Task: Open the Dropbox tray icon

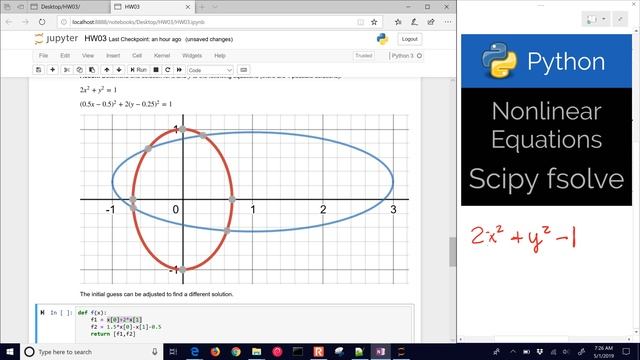Action: pyautogui.click(x=540, y=351)
